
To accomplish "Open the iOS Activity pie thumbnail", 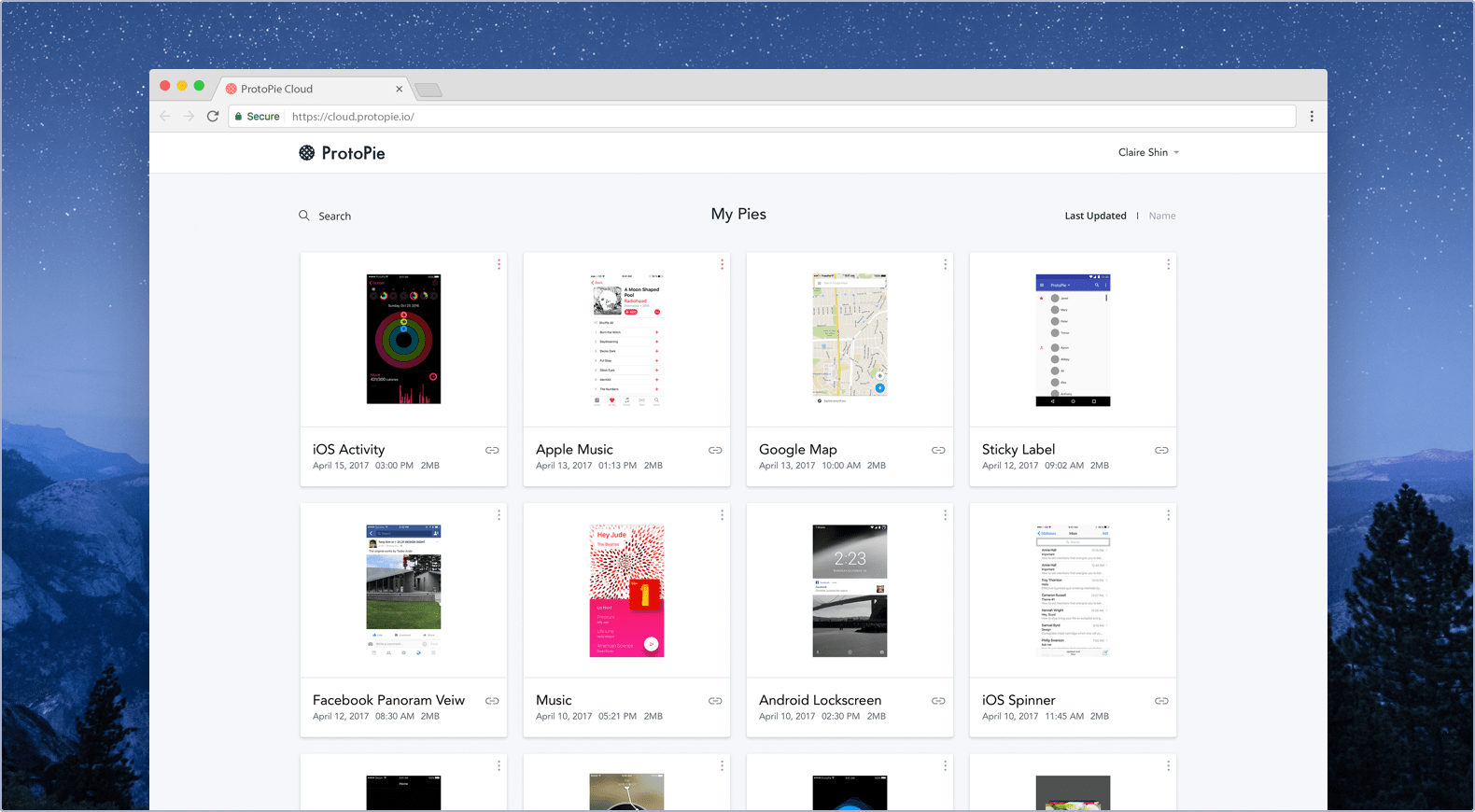I will (403, 339).
